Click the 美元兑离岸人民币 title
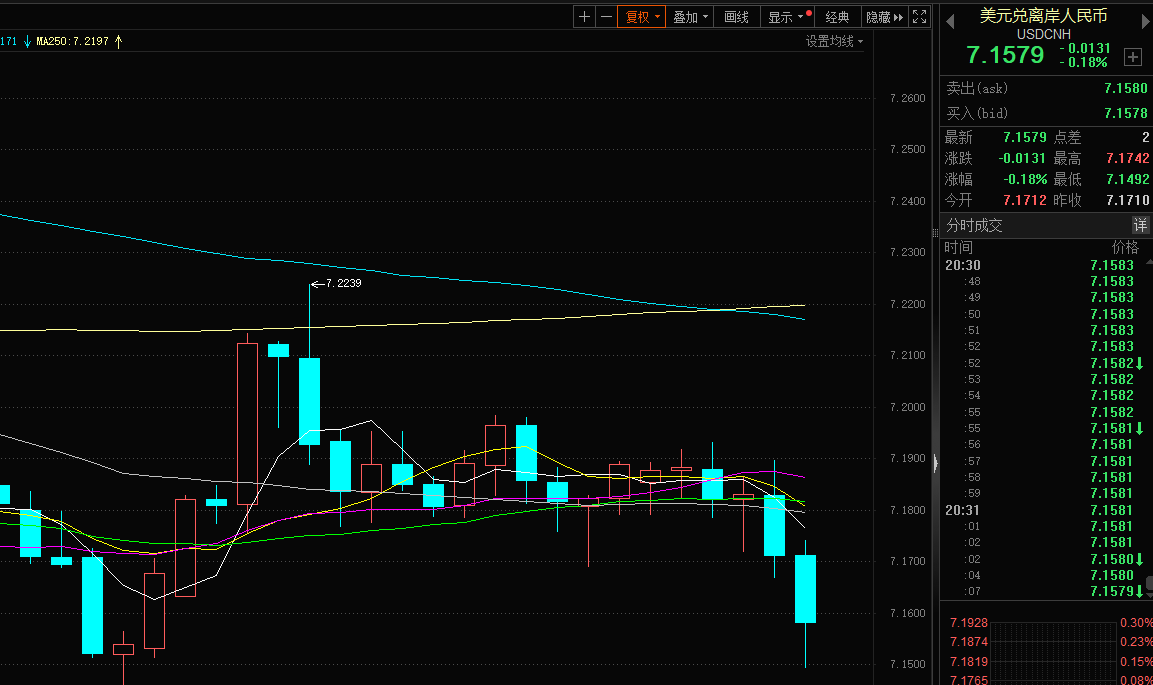The height and width of the screenshot is (685, 1153). click(1042, 16)
